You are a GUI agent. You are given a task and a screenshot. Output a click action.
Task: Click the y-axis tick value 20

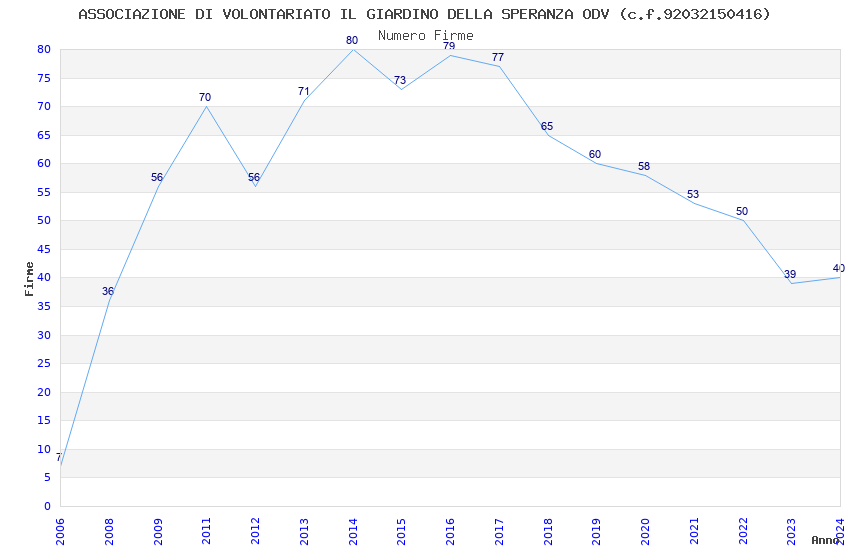[44, 392]
